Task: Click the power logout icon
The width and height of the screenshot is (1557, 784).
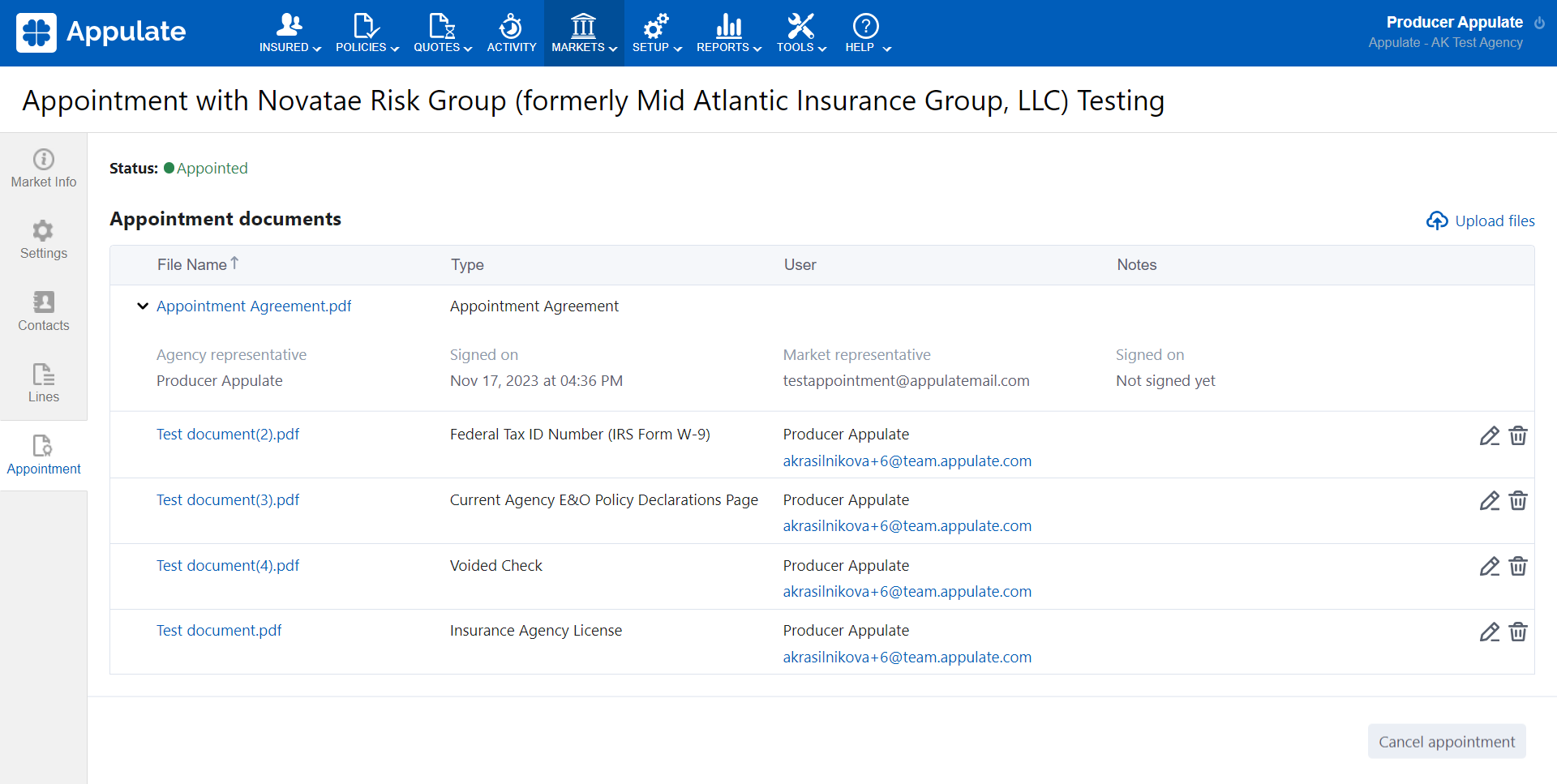Action: [x=1539, y=23]
